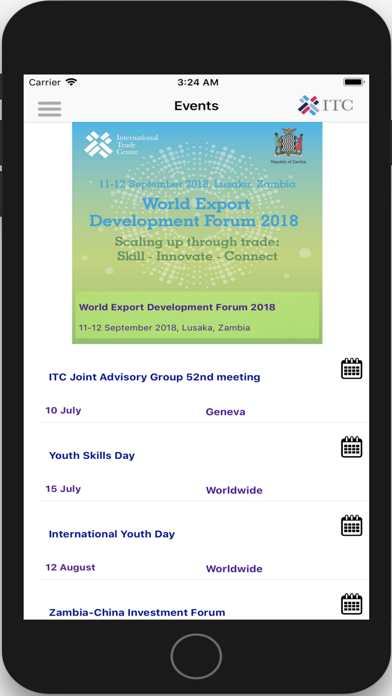392x696 pixels.
Task: Click the '10 July' date
Action: [63, 411]
